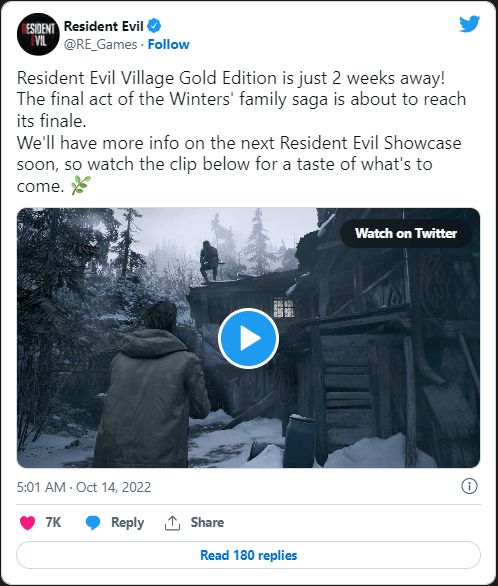Click the Resident Evil display name
498x586 pixels.
103,27
